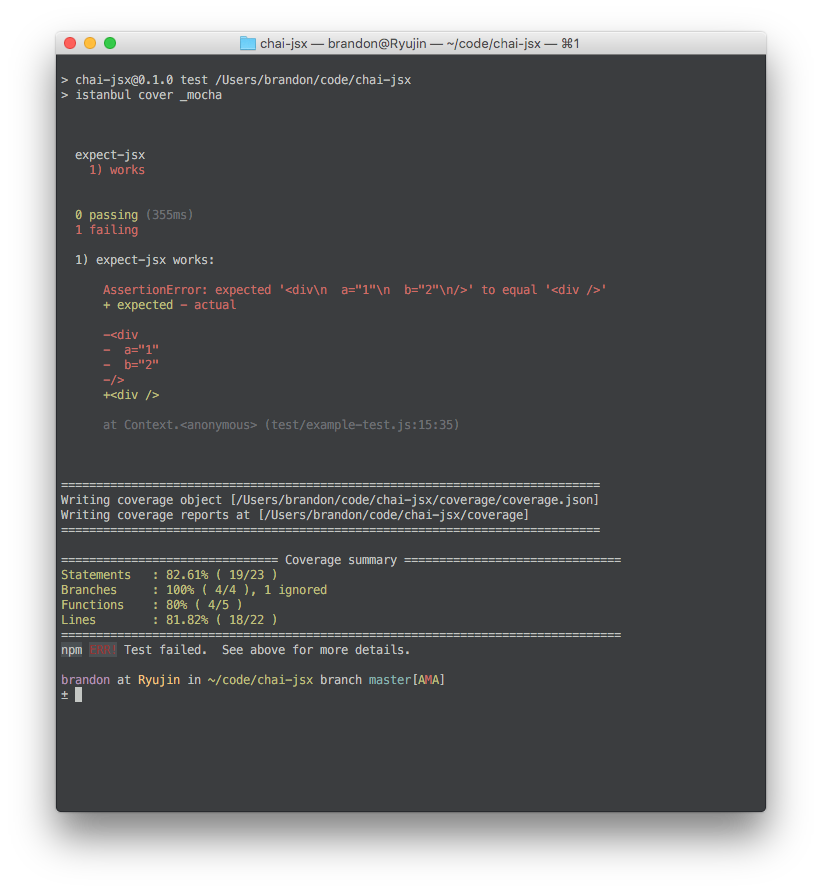Click the Branches 100% coverage line

pyautogui.click(x=194, y=590)
